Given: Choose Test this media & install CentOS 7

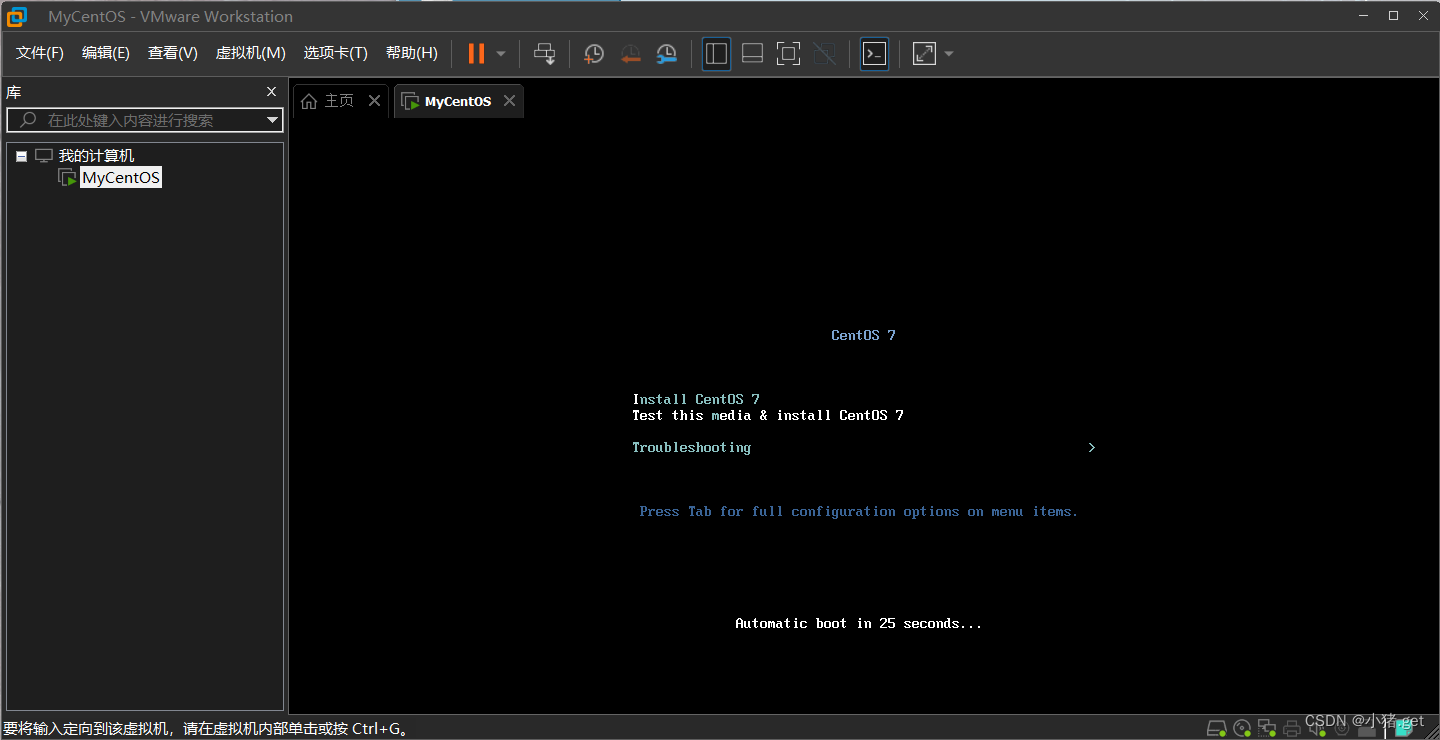Looking at the screenshot, I should pos(768,415).
